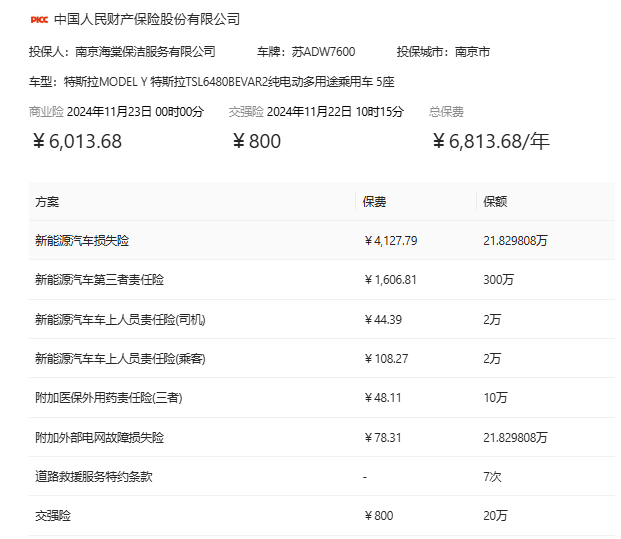Select 附加外部电网故障损失险 row
Screen dimensions: 621x539
click(x=322, y=437)
